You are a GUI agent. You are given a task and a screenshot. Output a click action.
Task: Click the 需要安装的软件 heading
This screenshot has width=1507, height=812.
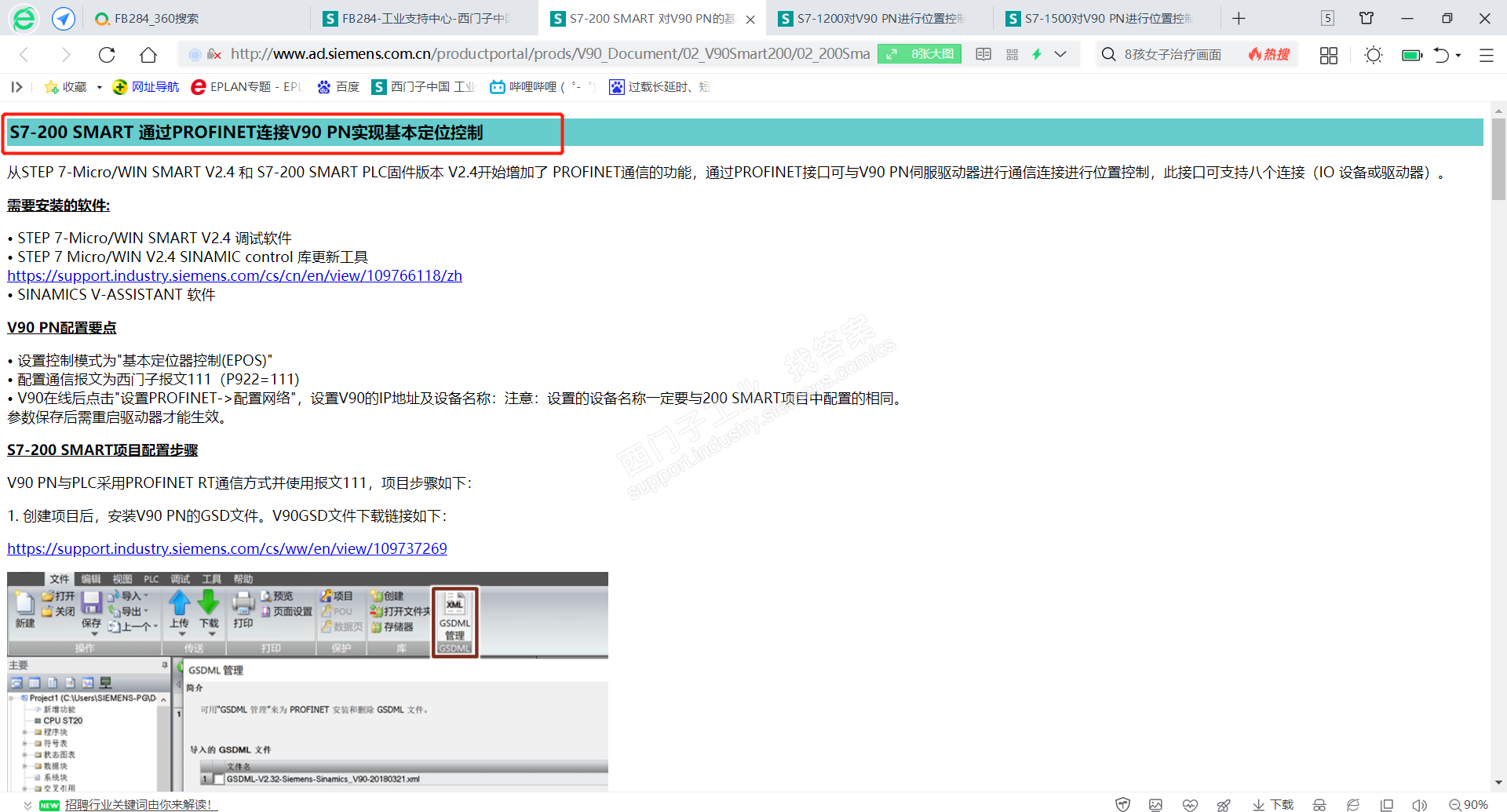59,206
